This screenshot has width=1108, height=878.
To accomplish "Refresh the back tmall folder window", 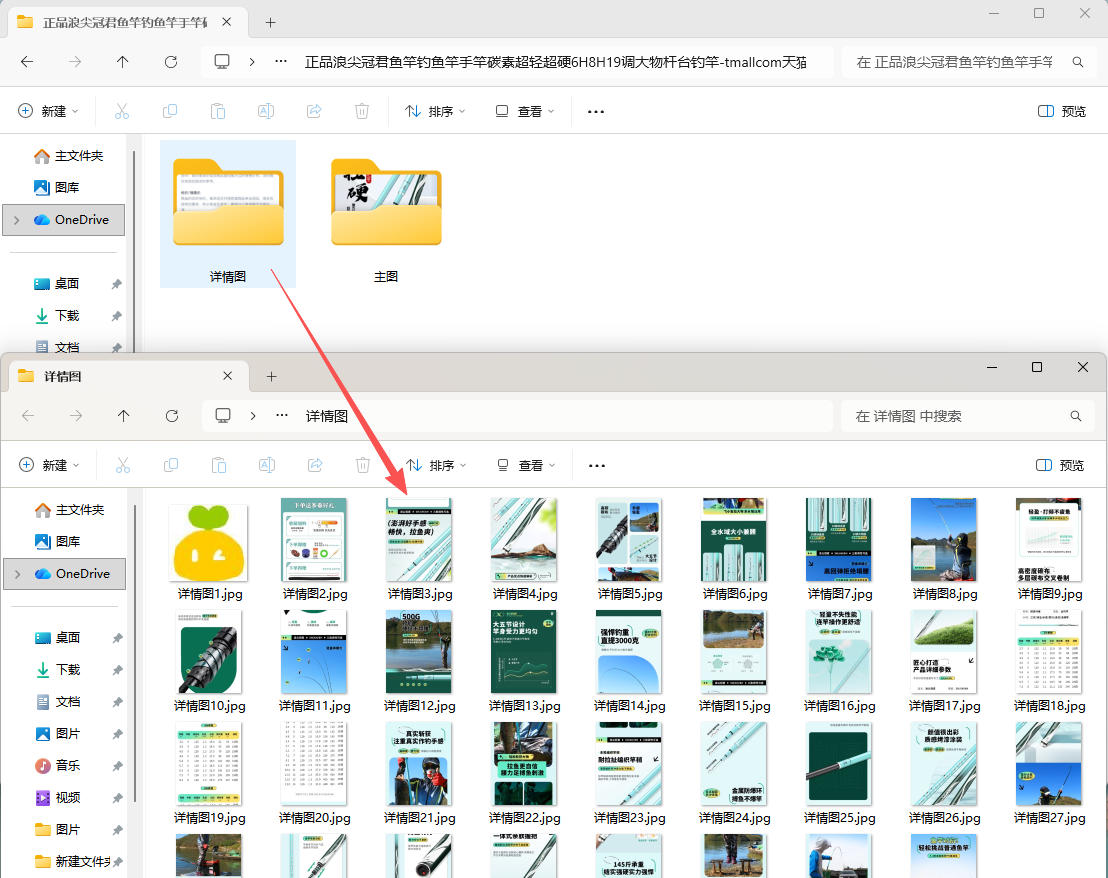I will [x=171, y=62].
